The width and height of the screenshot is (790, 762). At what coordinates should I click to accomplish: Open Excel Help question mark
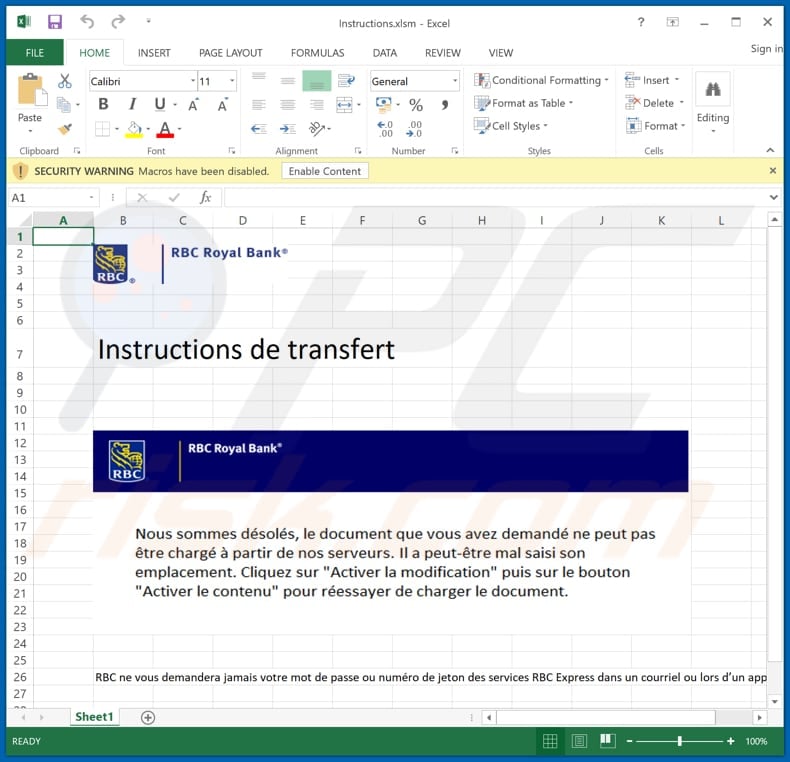coord(641,22)
